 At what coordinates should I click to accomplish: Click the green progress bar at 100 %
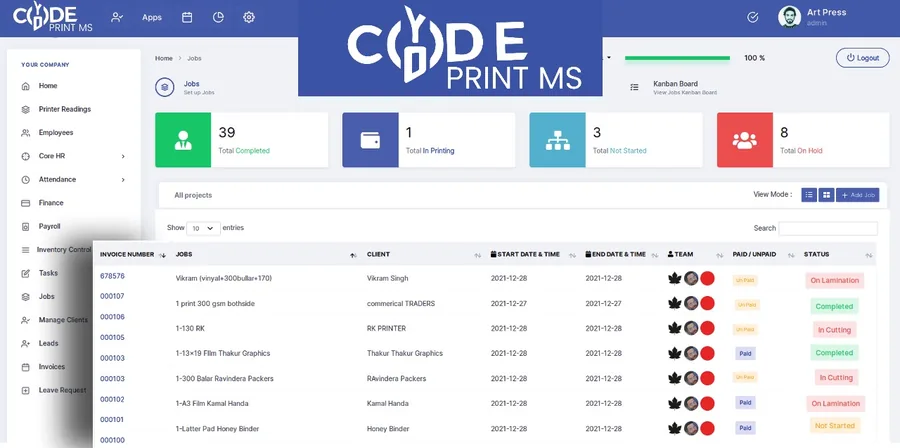(x=677, y=58)
